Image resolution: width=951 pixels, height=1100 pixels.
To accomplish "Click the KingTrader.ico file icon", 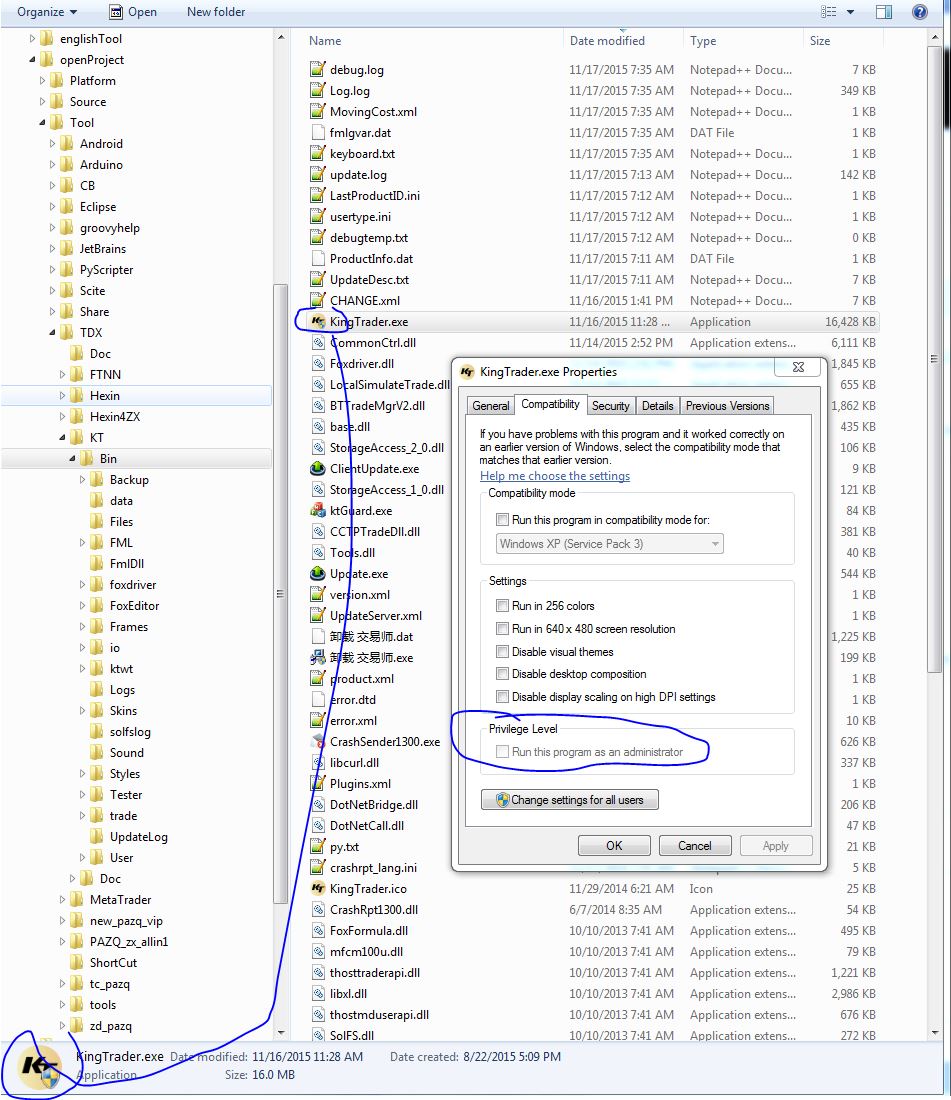I will click(318, 889).
